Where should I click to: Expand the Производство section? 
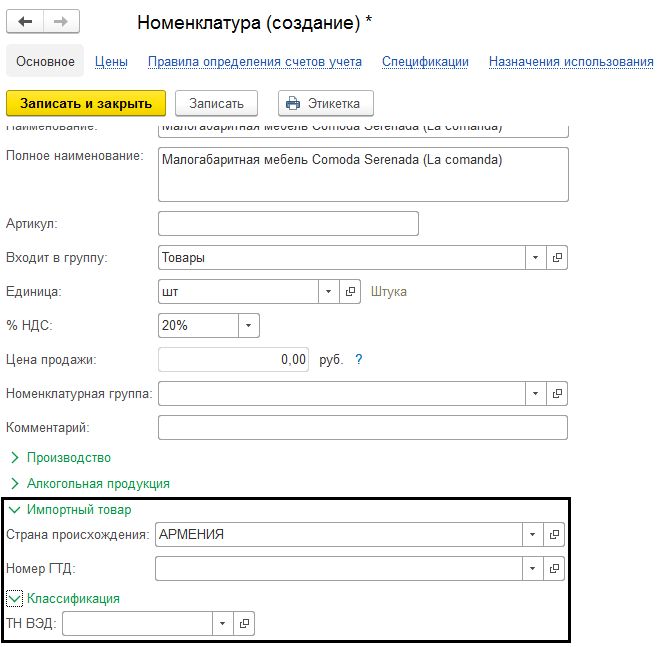(60, 458)
